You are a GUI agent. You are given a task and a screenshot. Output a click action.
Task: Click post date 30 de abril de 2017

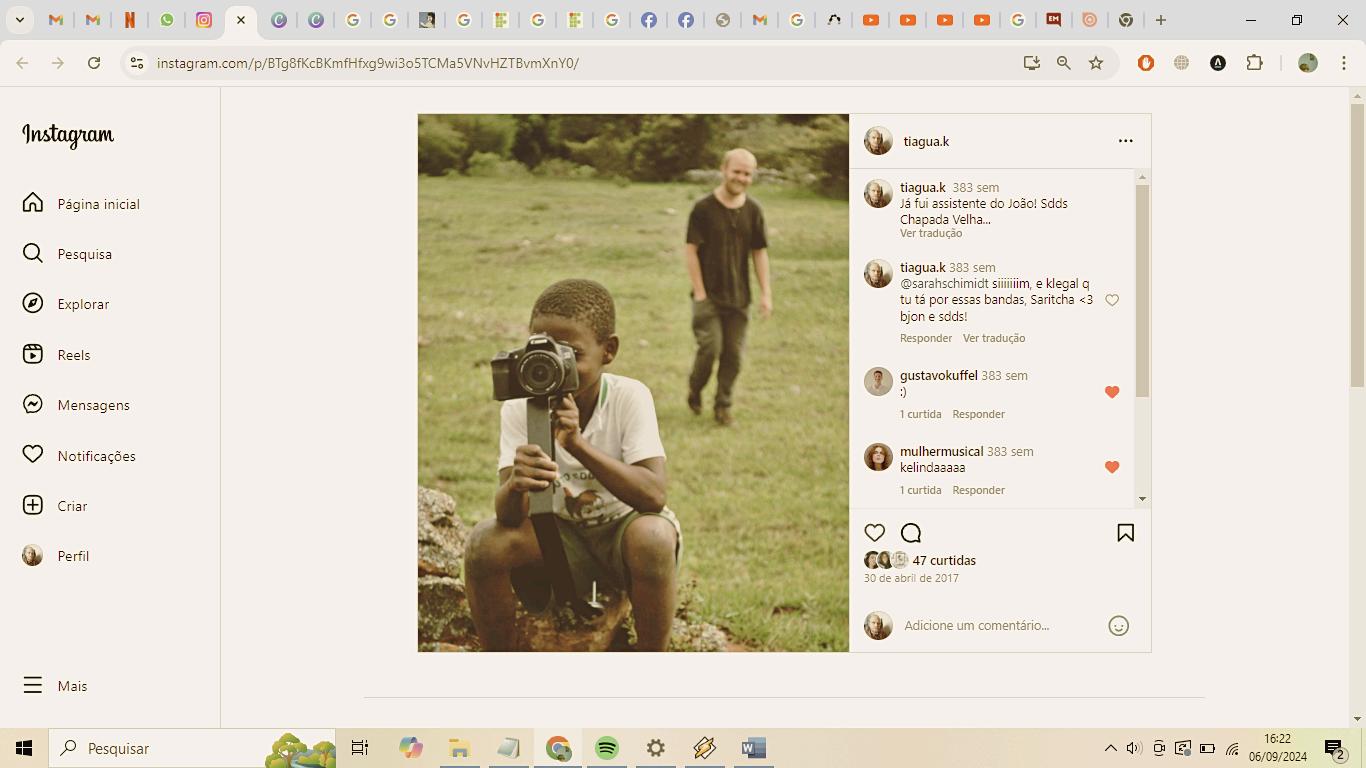pyautogui.click(x=911, y=578)
